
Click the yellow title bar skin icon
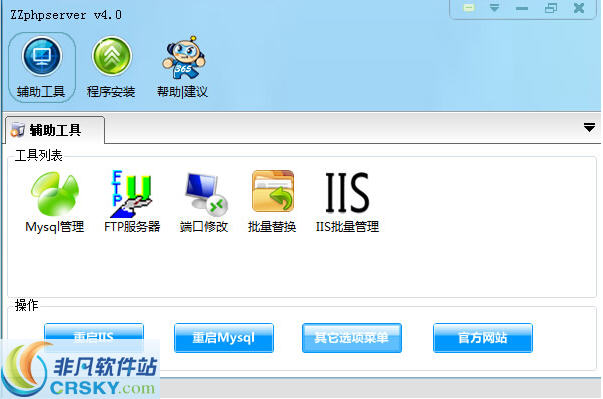point(469,8)
